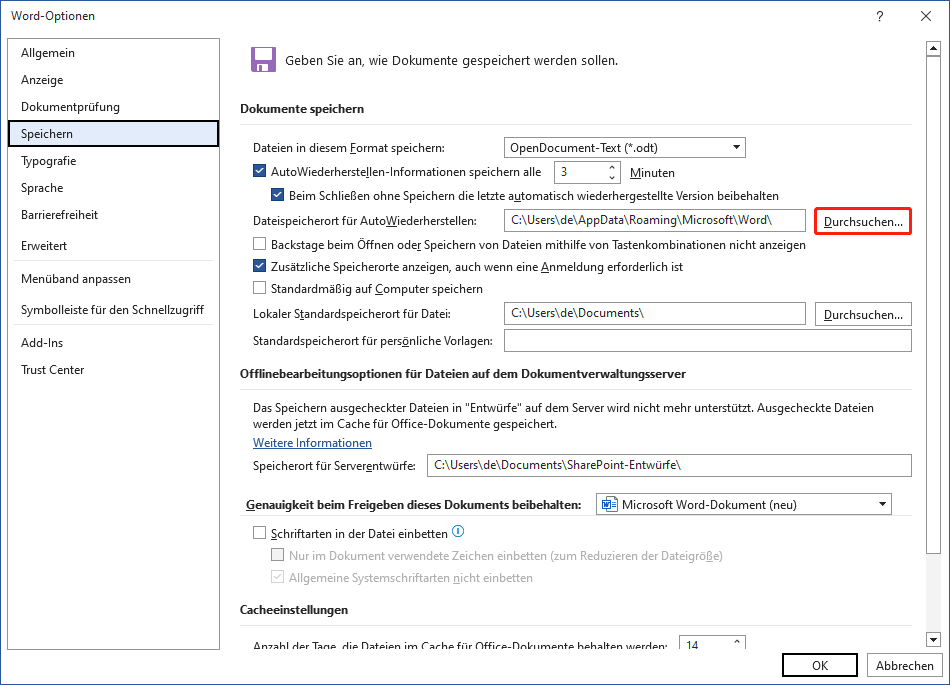950x685 pixels.
Task: Click the AutoWiederherstellen file location field
Action: pyautogui.click(x=654, y=220)
